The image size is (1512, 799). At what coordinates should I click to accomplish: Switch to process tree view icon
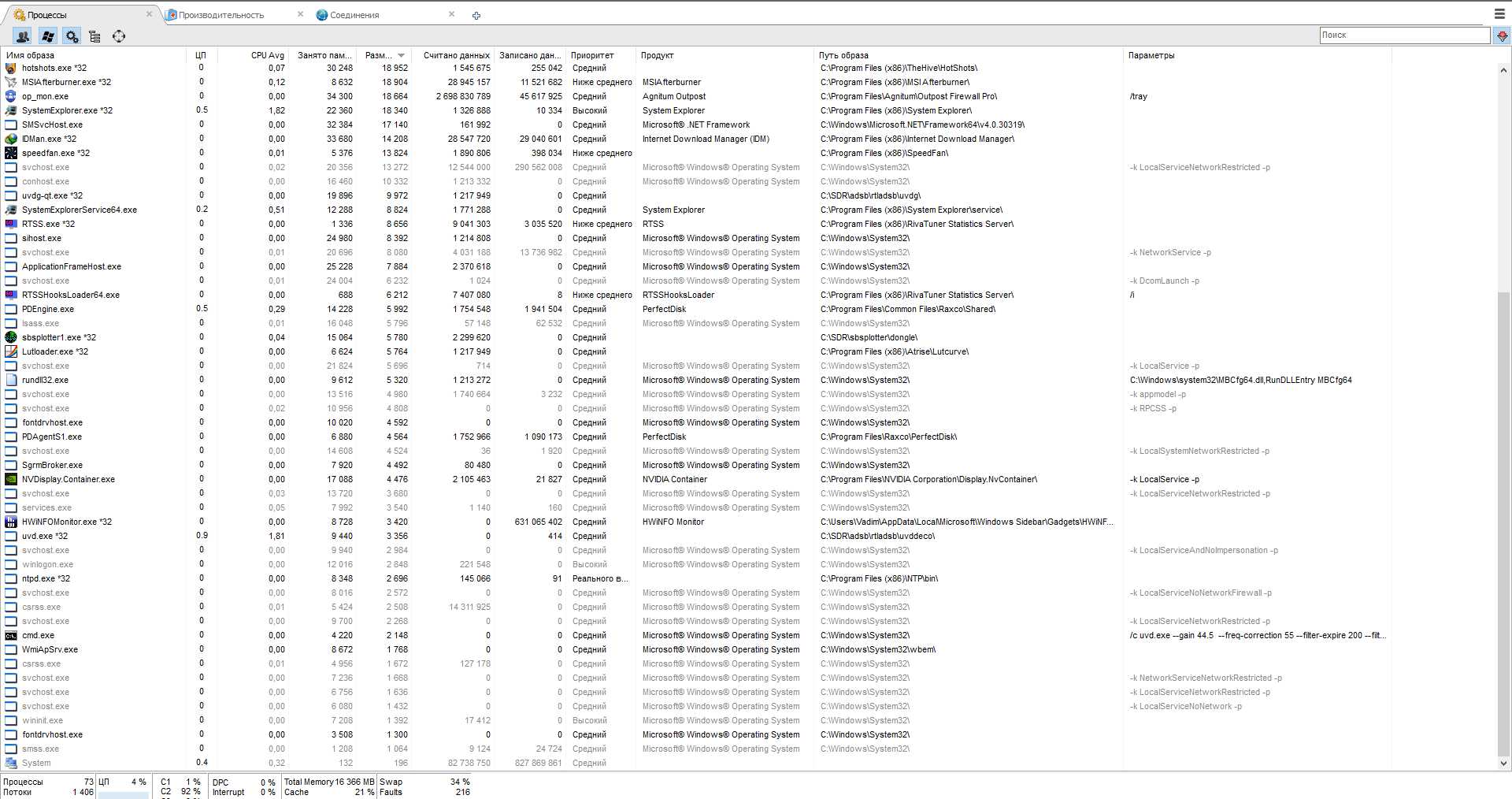click(x=95, y=36)
